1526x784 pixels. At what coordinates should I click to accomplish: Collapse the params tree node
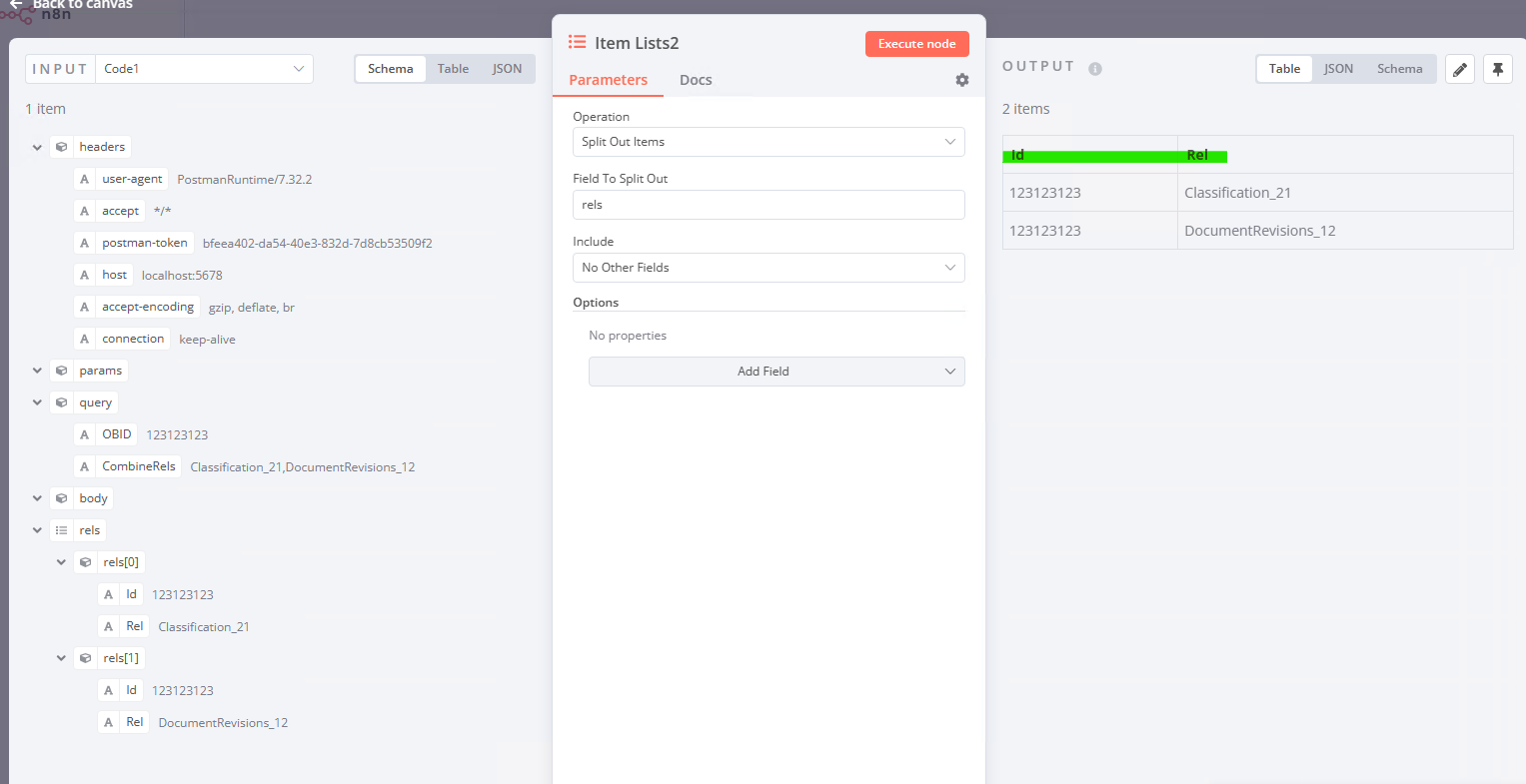[37, 371]
